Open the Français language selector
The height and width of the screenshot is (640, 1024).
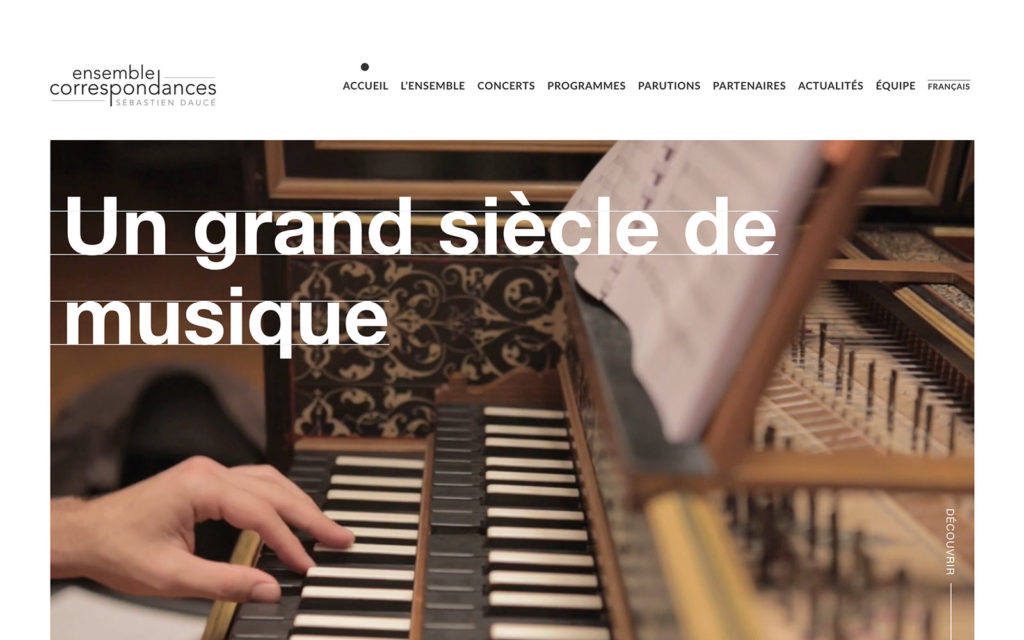point(948,86)
